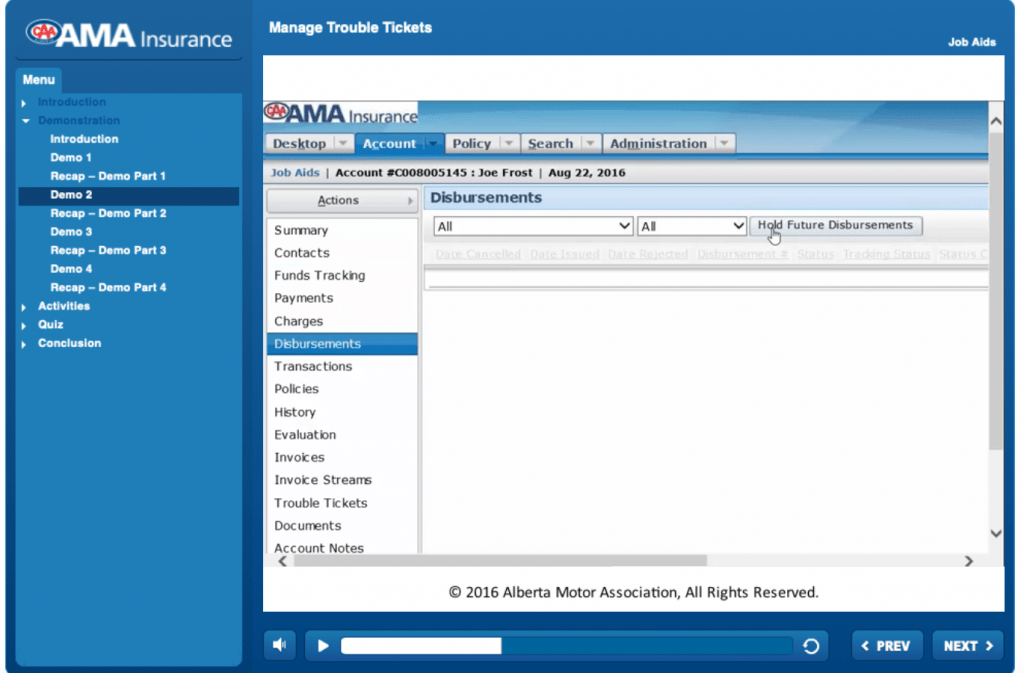1024x673 pixels.
Task: Go back with the PREV button
Action: coord(886,646)
